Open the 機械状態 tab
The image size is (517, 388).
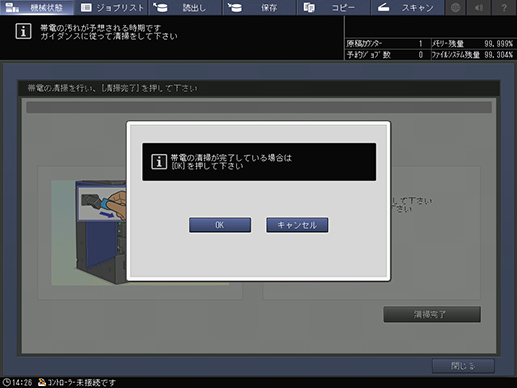pyautogui.click(x=36, y=7)
